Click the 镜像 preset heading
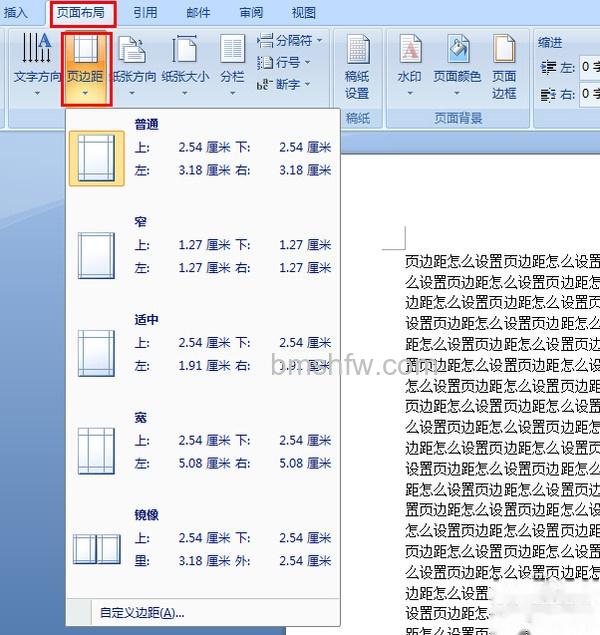The height and width of the screenshot is (635, 600). click(x=147, y=515)
